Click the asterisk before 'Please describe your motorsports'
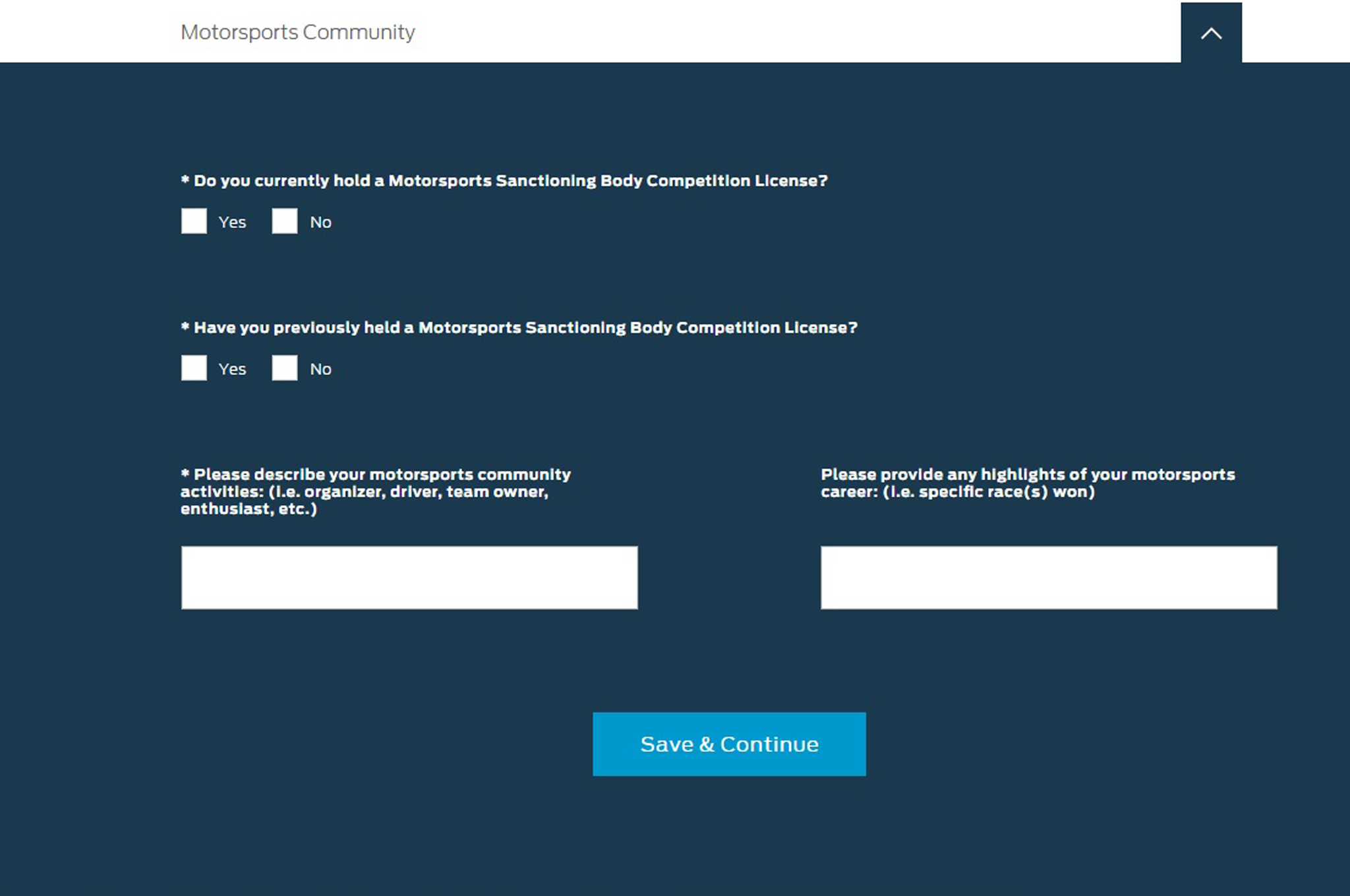 click(185, 473)
